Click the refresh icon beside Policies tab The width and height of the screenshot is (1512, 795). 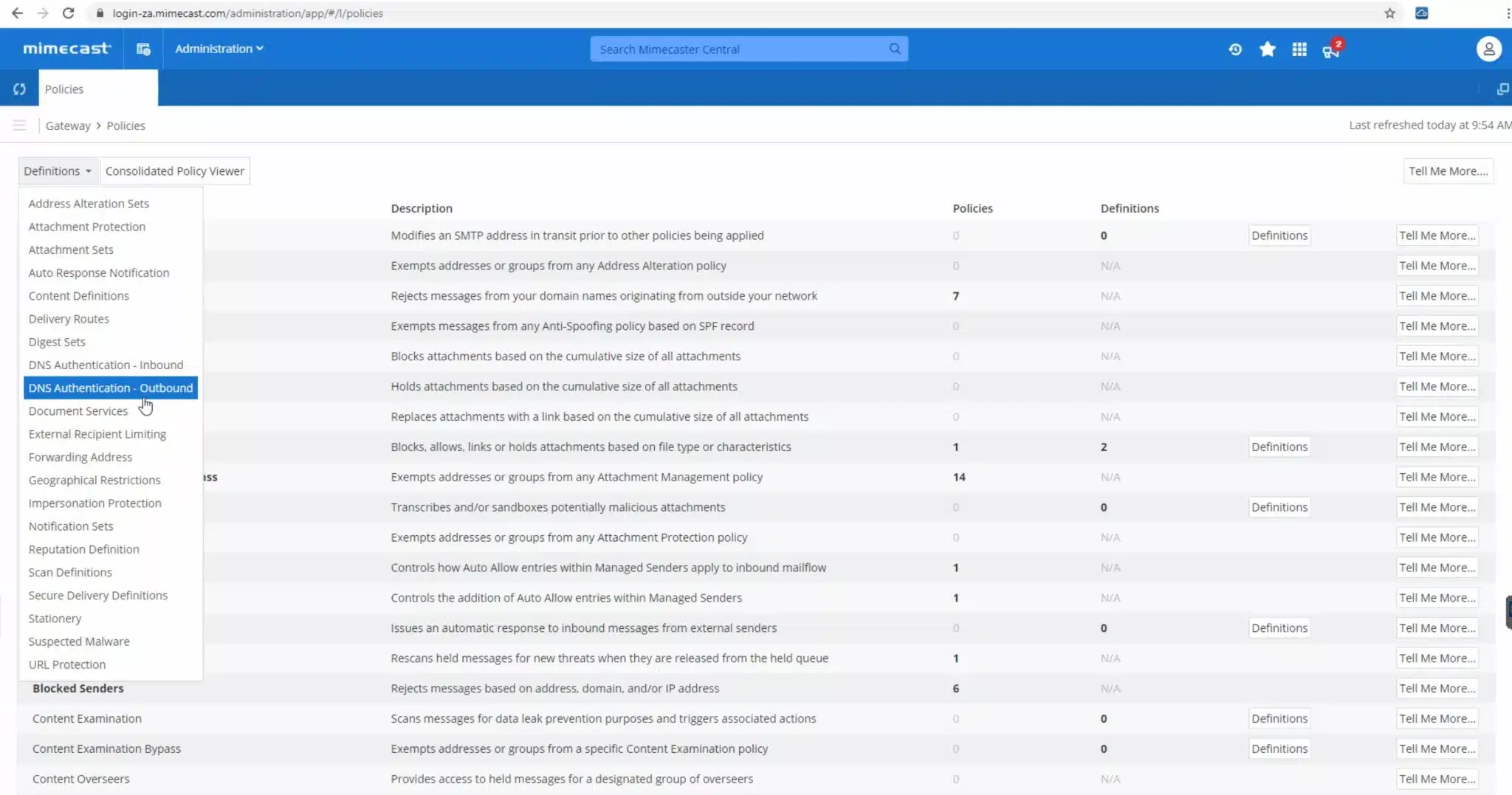point(19,89)
